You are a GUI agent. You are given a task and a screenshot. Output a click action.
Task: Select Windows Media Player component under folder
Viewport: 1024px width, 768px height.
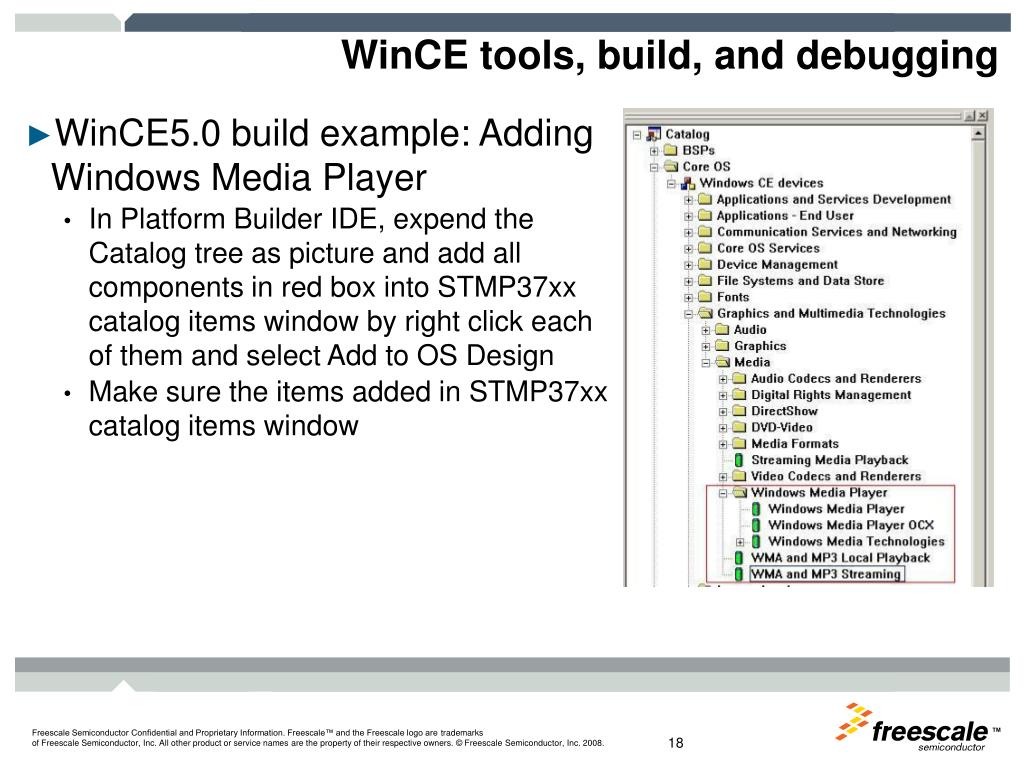click(x=836, y=509)
